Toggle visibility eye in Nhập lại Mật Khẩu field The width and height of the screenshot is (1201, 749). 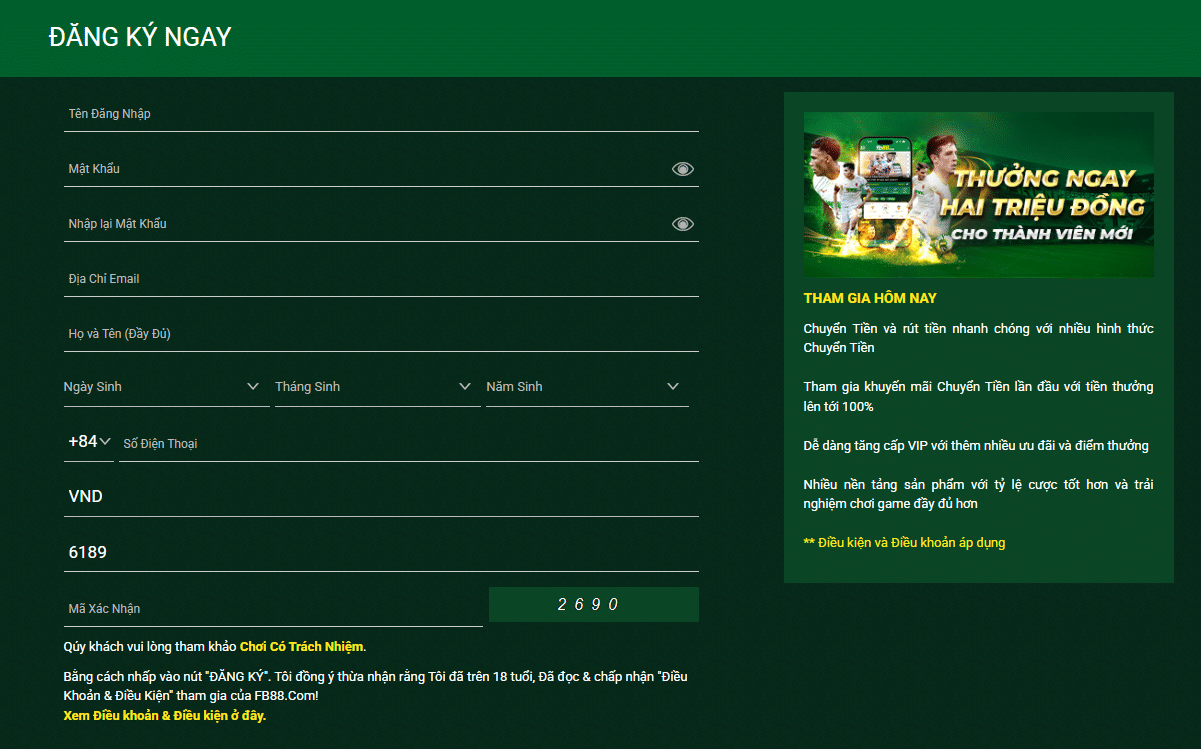682,224
